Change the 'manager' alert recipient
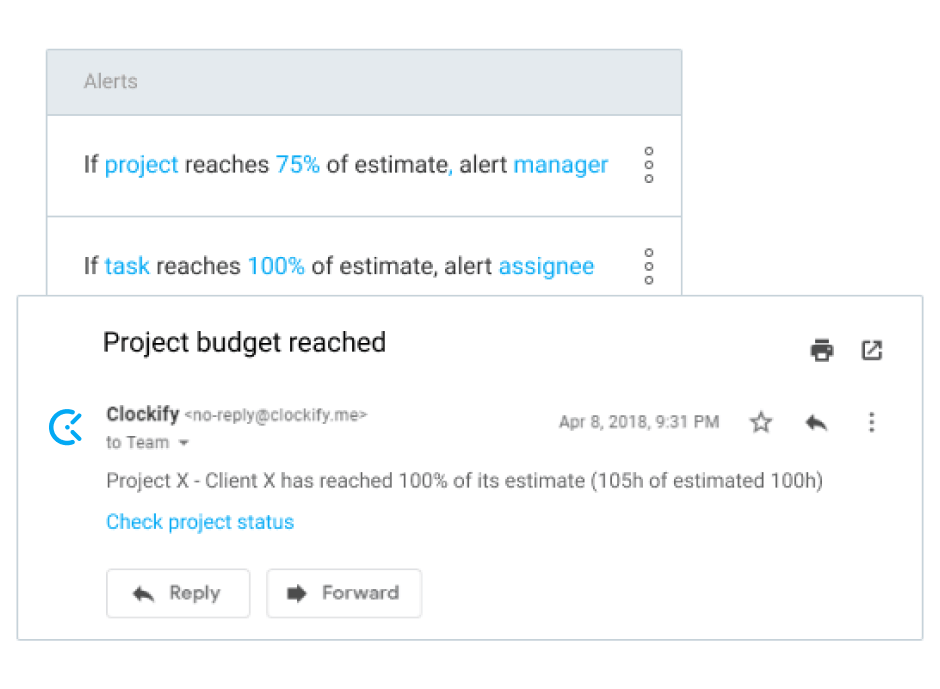940x689 pixels. [560, 165]
